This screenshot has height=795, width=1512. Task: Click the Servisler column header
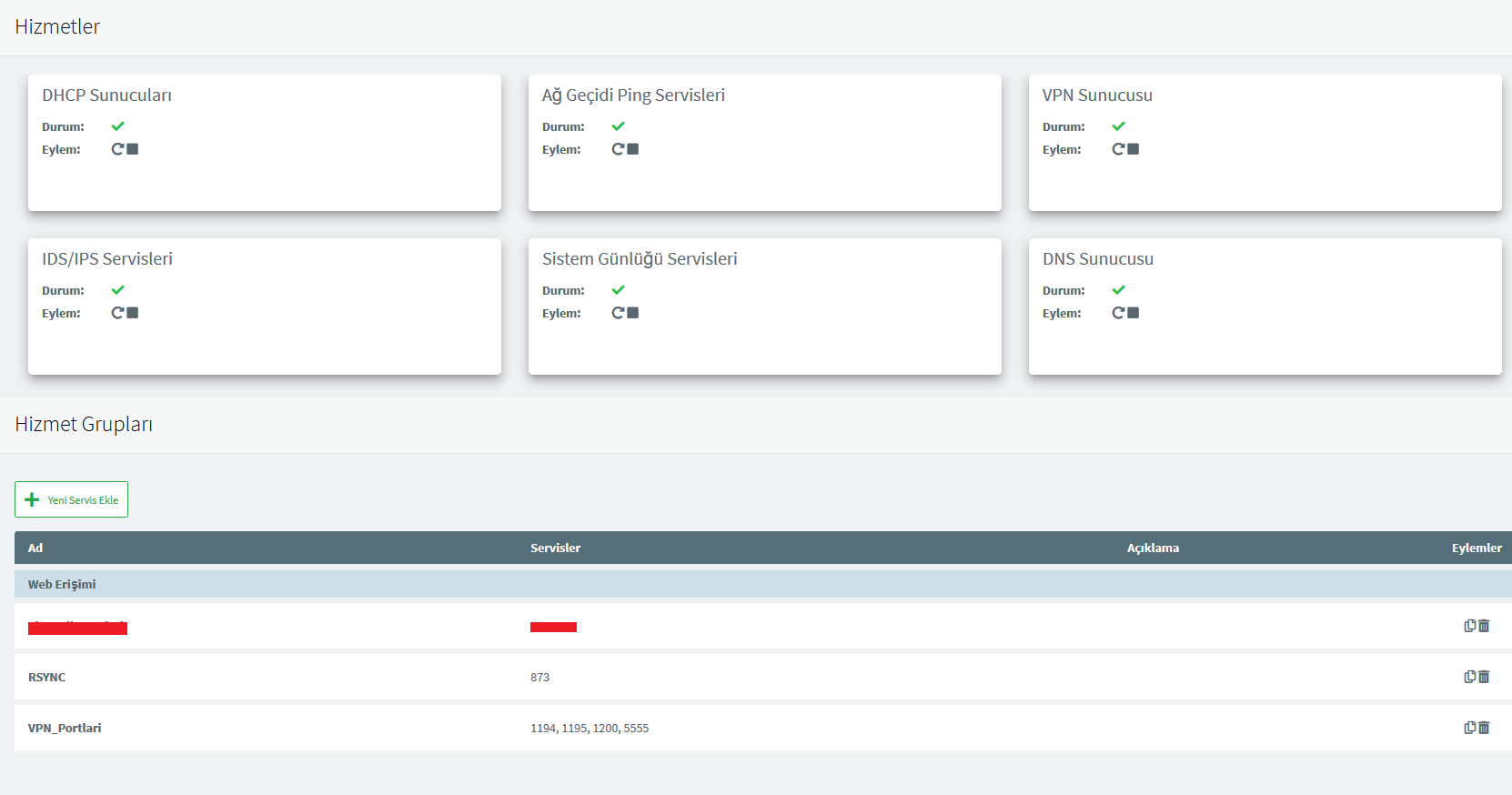pos(555,548)
